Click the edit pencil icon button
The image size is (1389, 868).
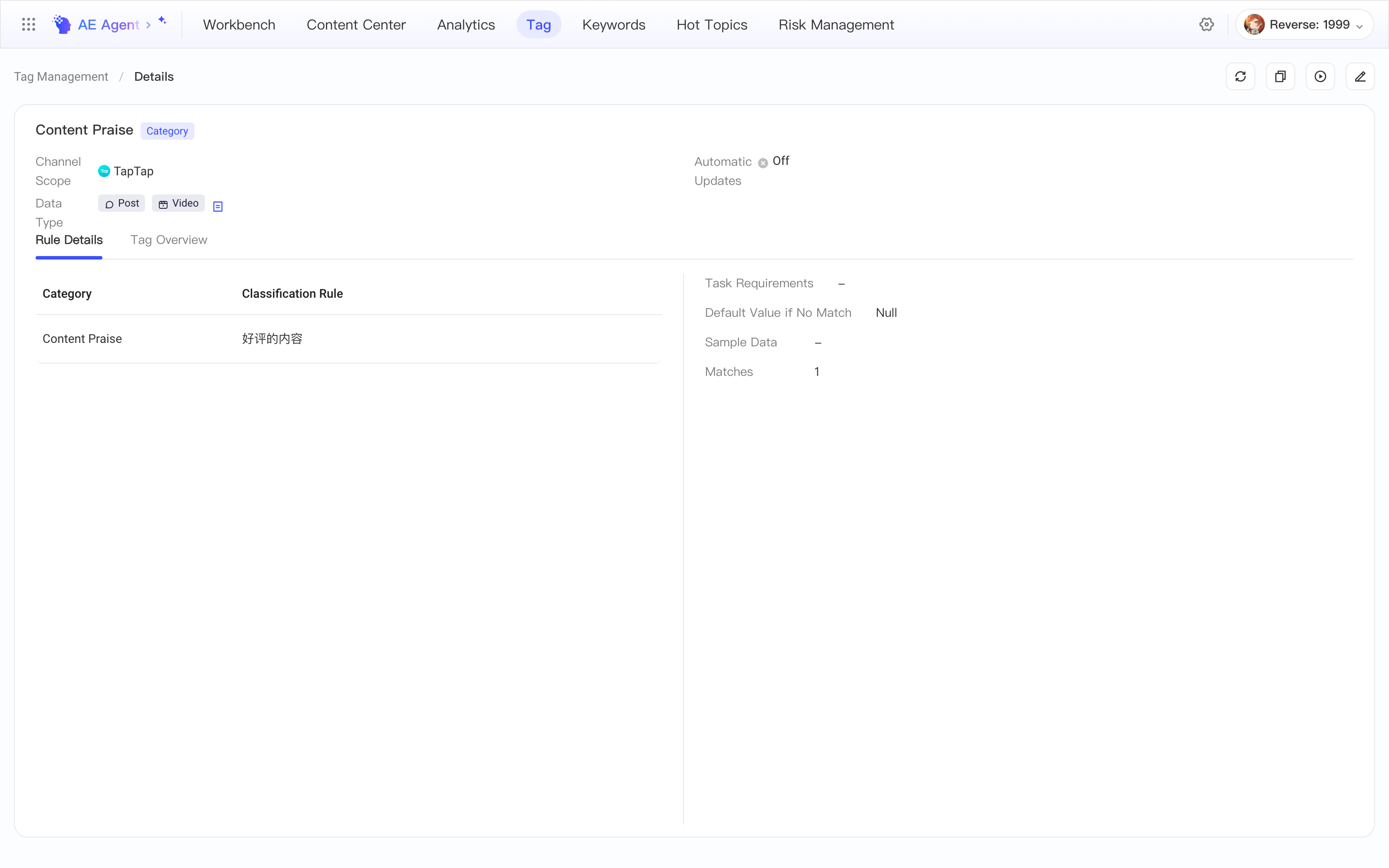[x=1360, y=76]
